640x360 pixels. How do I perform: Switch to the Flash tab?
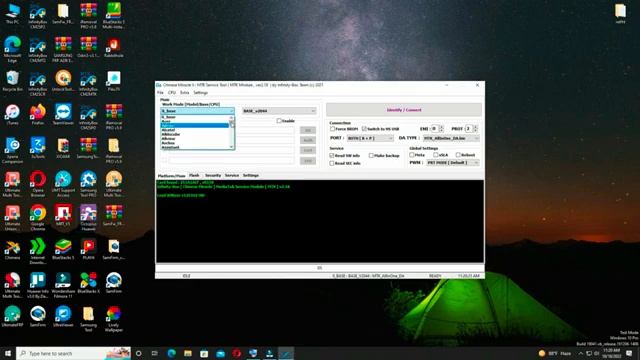tap(194, 175)
